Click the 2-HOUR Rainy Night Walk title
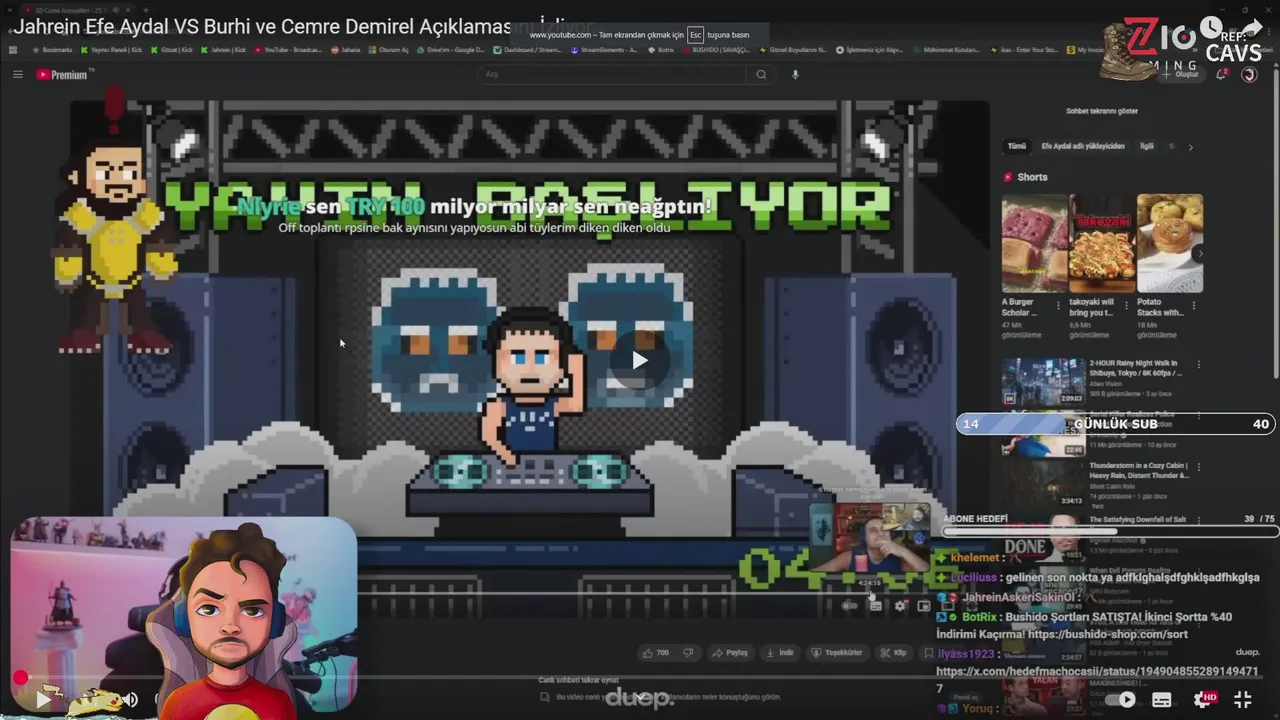The width and height of the screenshot is (1280, 720). (x=1135, y=368)
